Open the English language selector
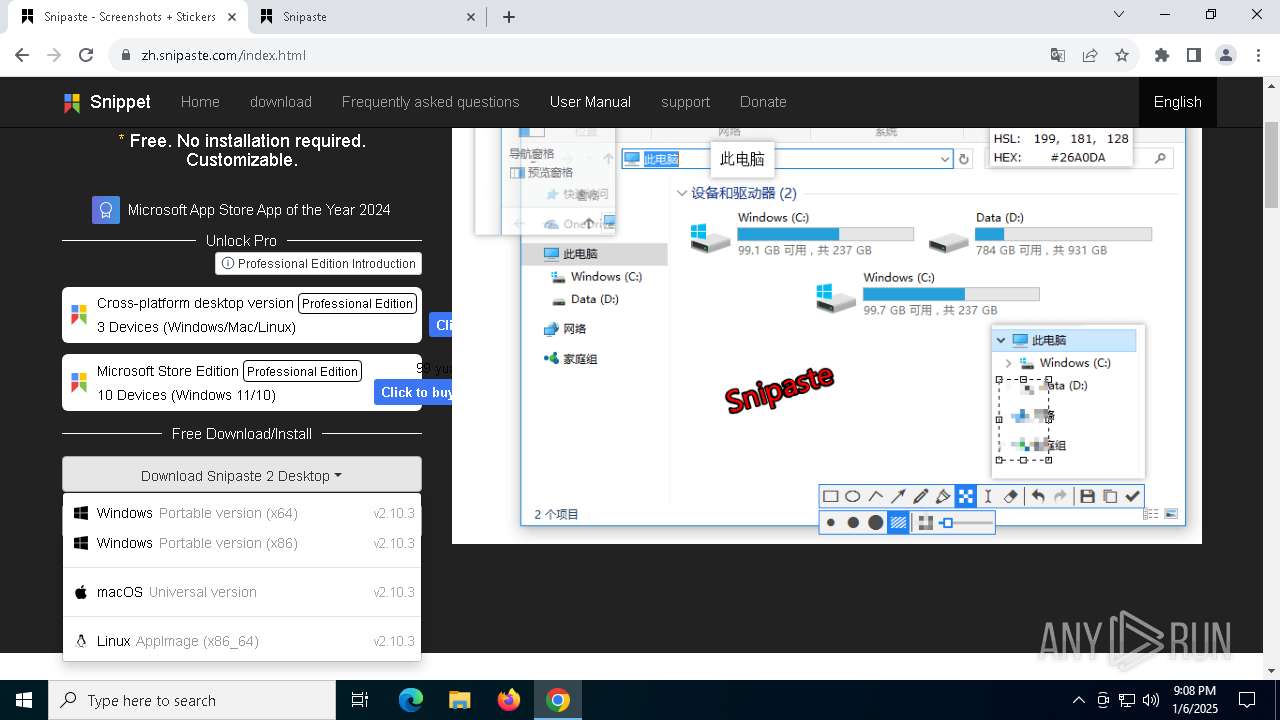Viewport: 1280px width, 720px height. click(x=1178, y=102)
